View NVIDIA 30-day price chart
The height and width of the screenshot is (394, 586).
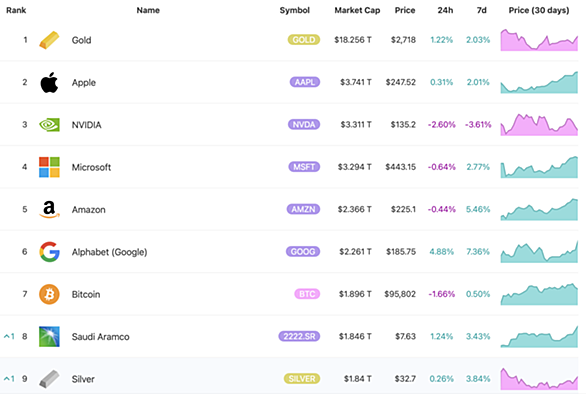click(x=539, y=124)
